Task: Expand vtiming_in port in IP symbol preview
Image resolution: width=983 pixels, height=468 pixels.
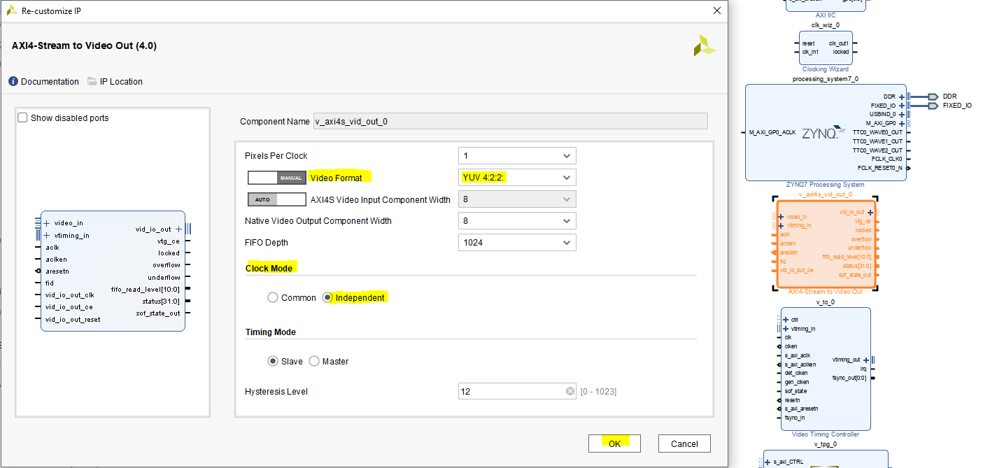Action: [46, 236]
